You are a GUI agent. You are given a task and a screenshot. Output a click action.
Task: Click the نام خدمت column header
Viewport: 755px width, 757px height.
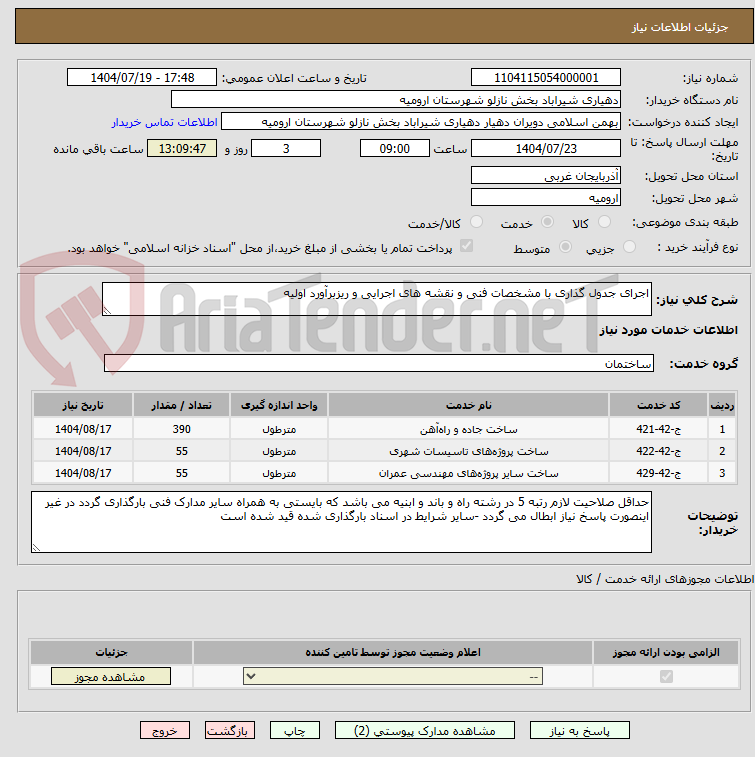tap(468, 405)
